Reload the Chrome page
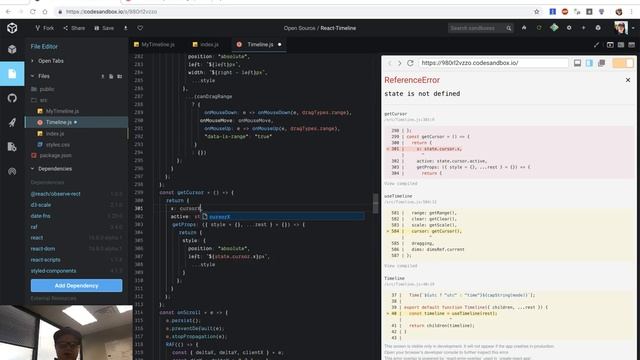This screenshot has height=360, width=640. pos(33,12)
